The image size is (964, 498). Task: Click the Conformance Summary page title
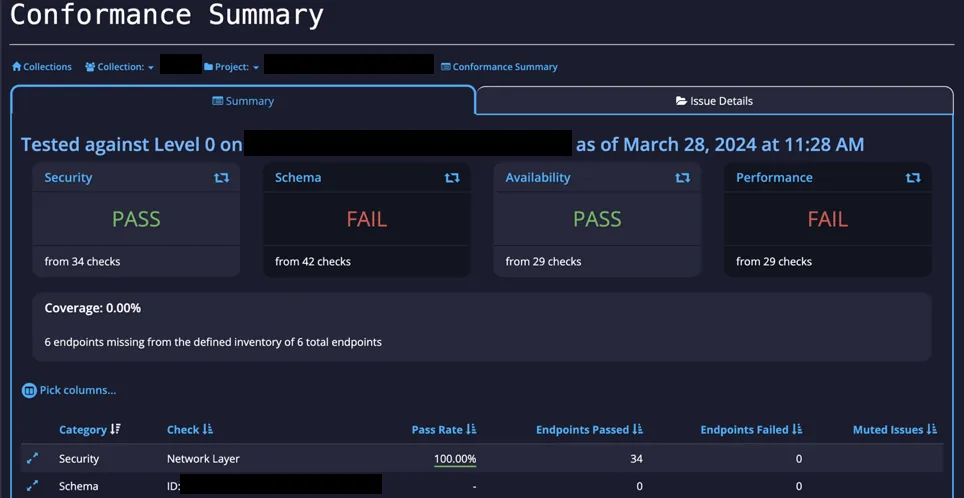(x=167, y=15)
